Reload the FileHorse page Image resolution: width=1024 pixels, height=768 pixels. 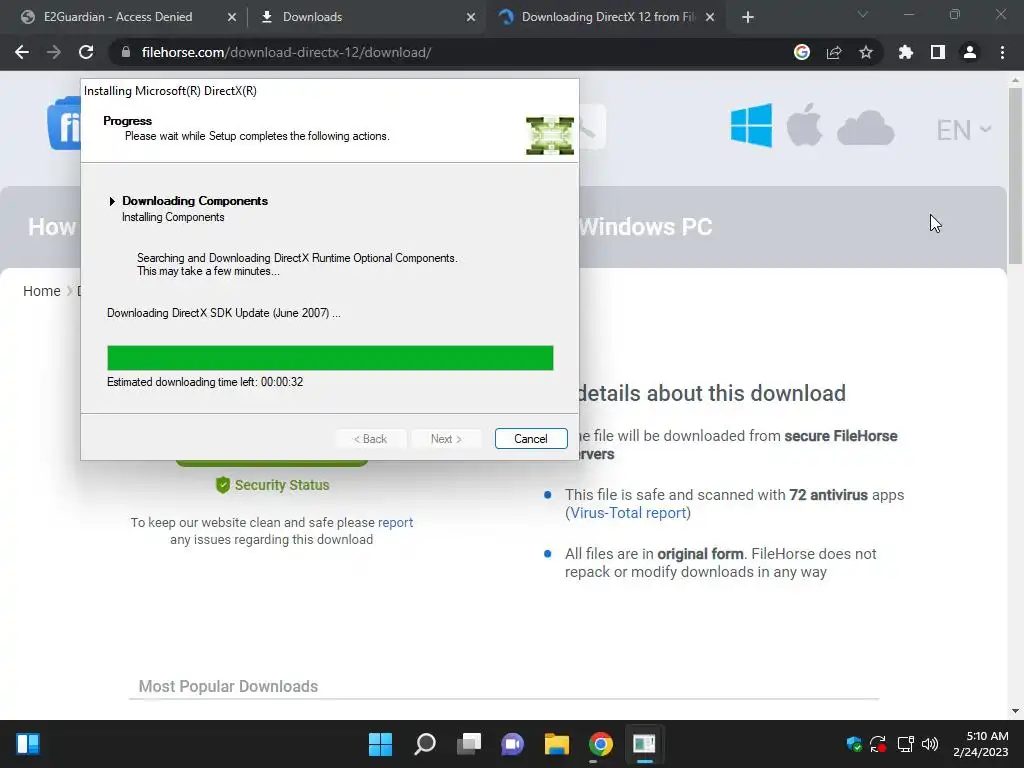[x=86, y=52]
